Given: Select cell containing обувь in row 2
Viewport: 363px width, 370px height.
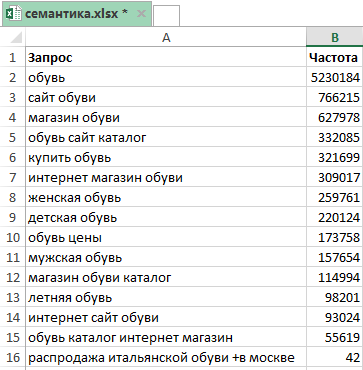Looking at the screenshot, I should [x=166, y=77].
